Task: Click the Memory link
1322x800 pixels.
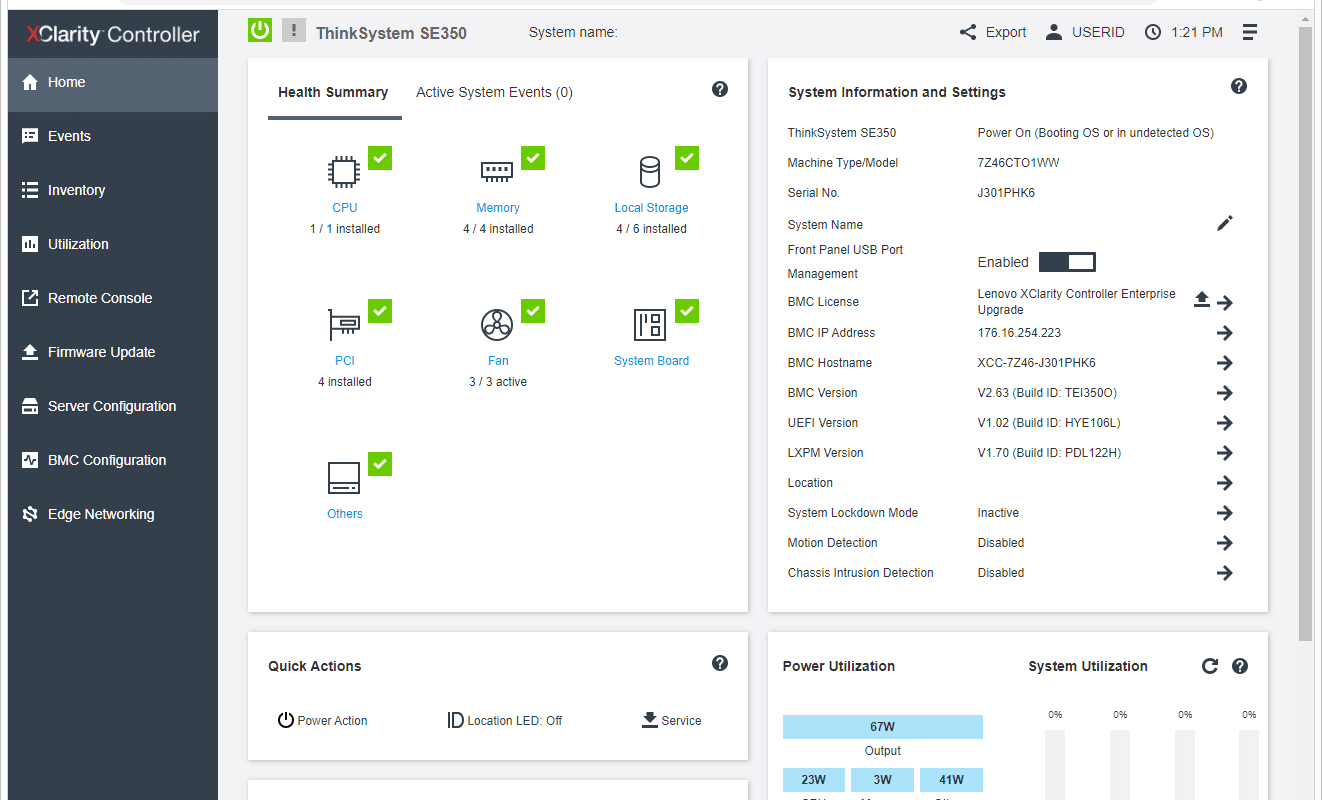Action: pos(498,208)
